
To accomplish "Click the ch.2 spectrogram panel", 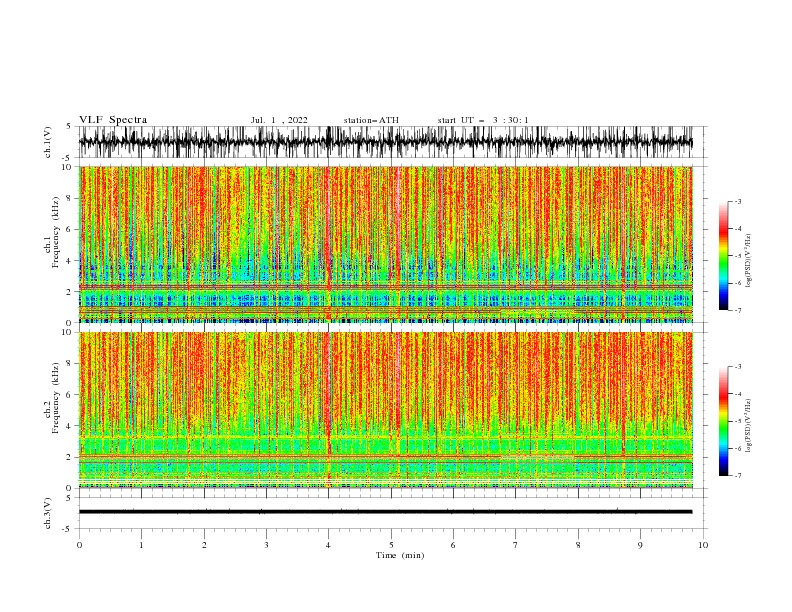I will pyautogui.click(x=385, y=410).
